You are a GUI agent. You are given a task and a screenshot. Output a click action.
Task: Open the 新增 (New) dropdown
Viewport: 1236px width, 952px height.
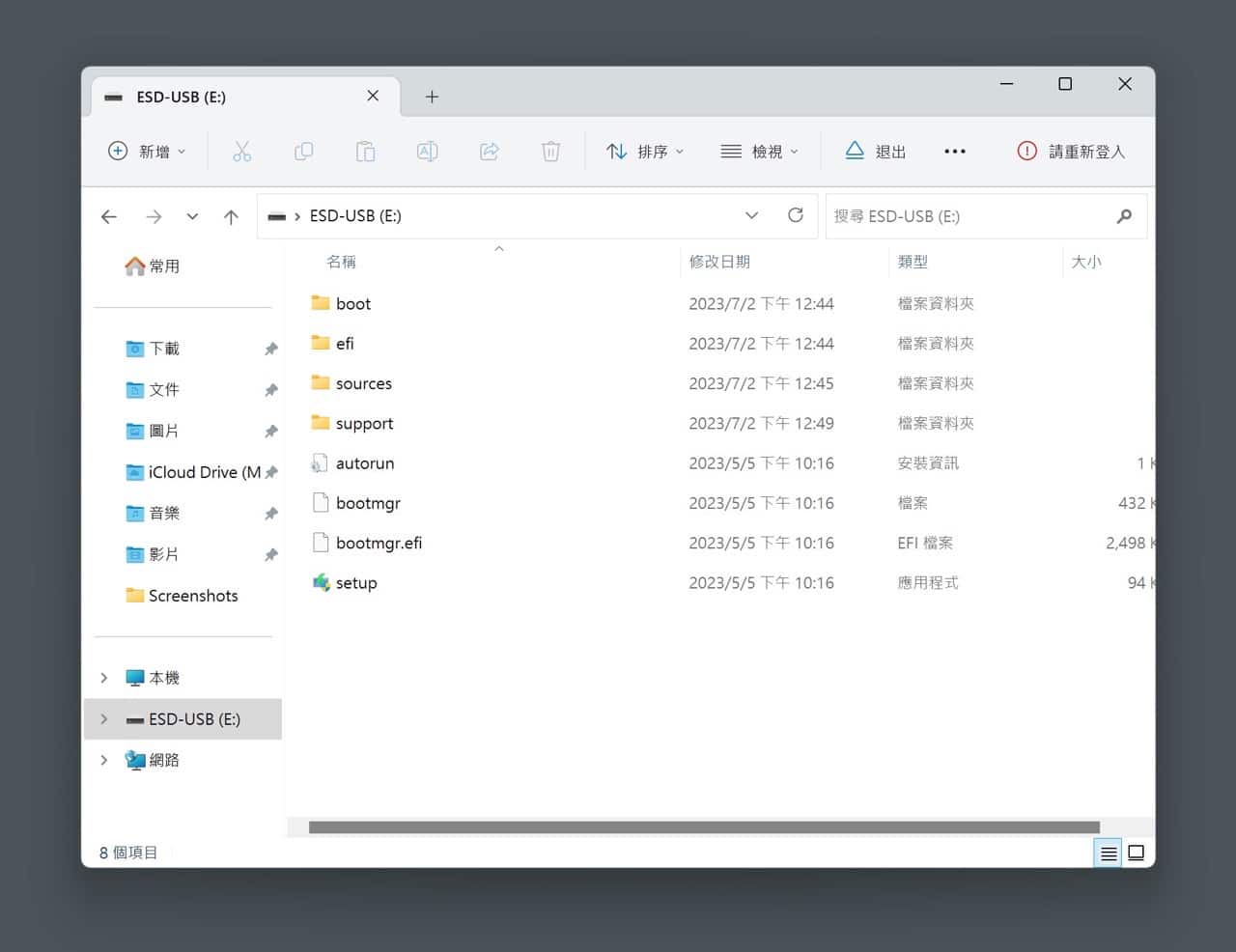click(x=147, y=152)
